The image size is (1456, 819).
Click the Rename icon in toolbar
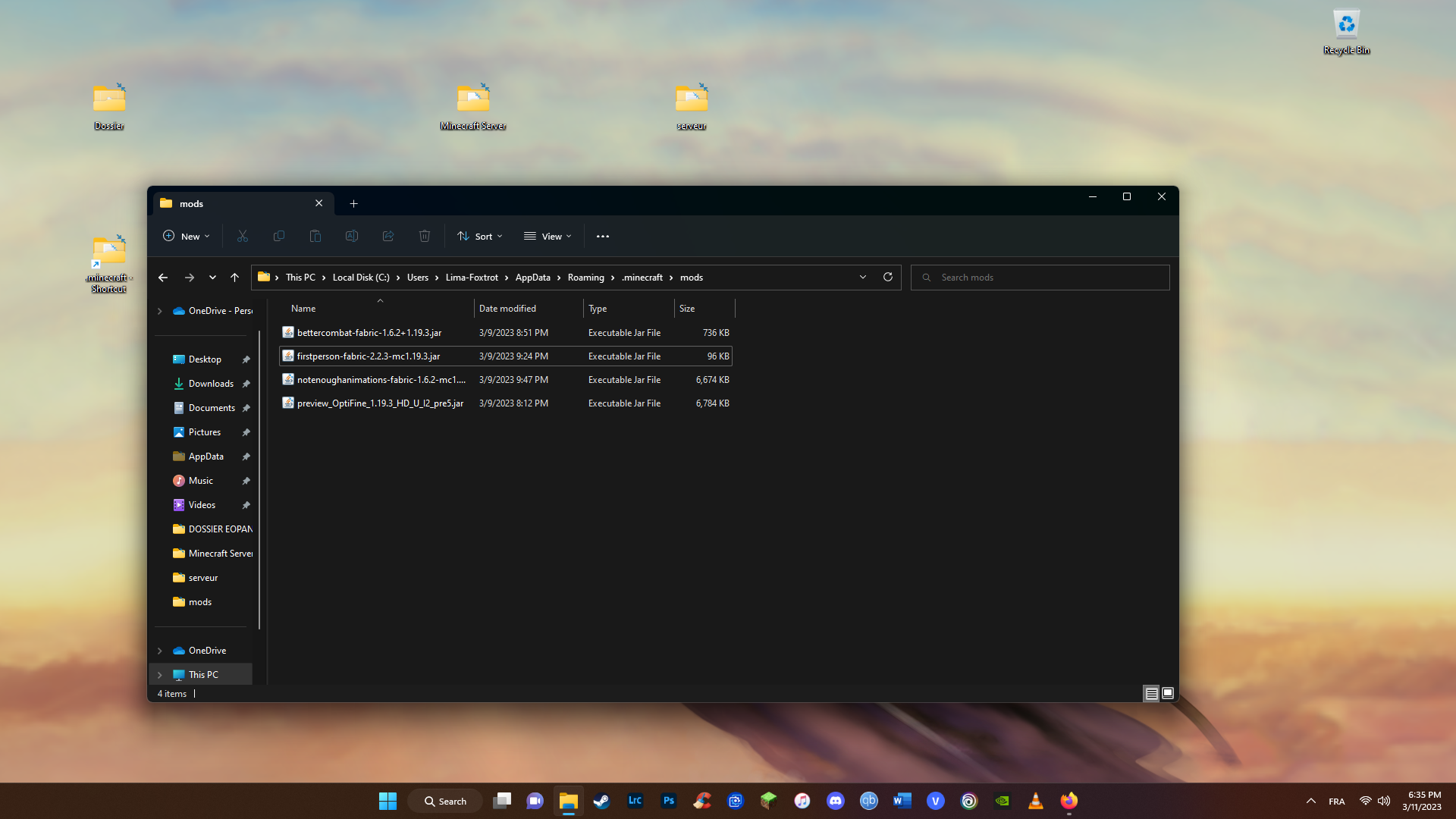click(x=352, y=236)
